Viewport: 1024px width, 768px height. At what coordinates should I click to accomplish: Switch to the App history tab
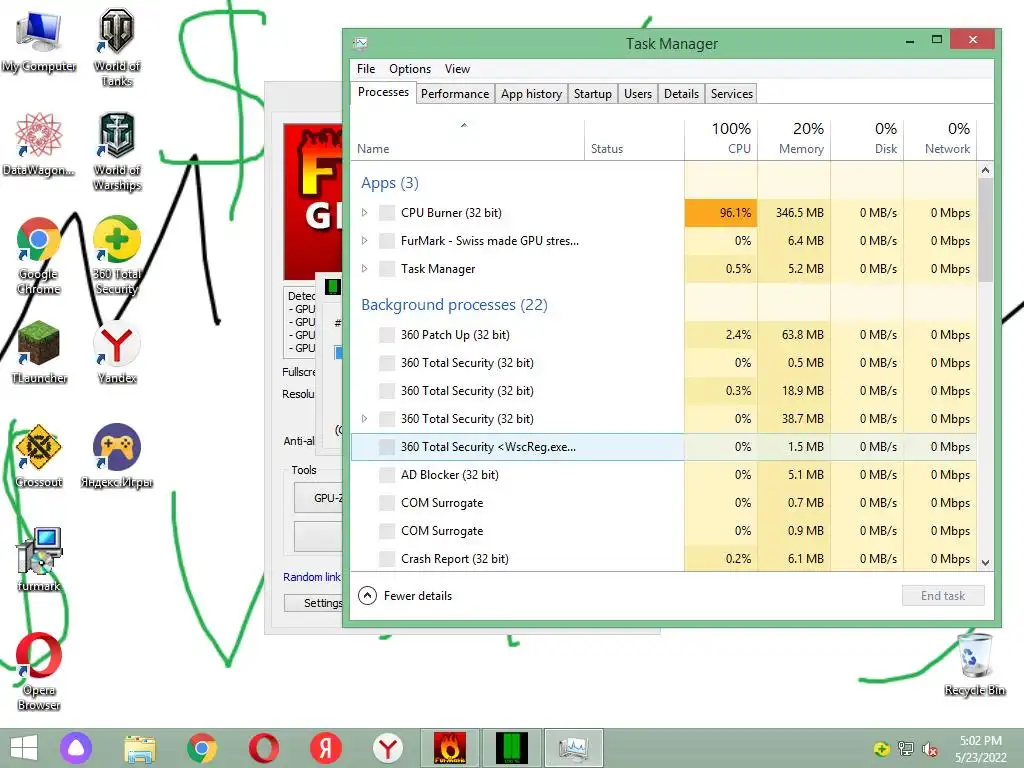tap(532, 94)
